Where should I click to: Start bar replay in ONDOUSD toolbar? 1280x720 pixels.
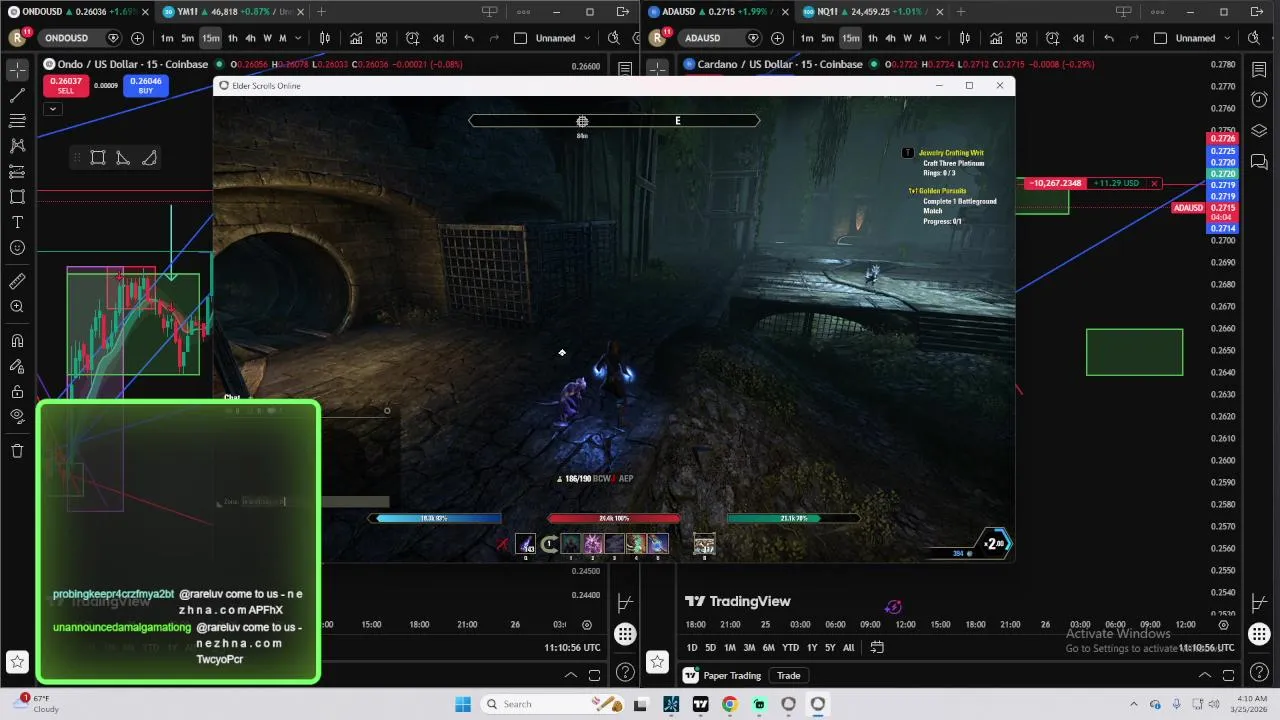[x=438, y=38]
